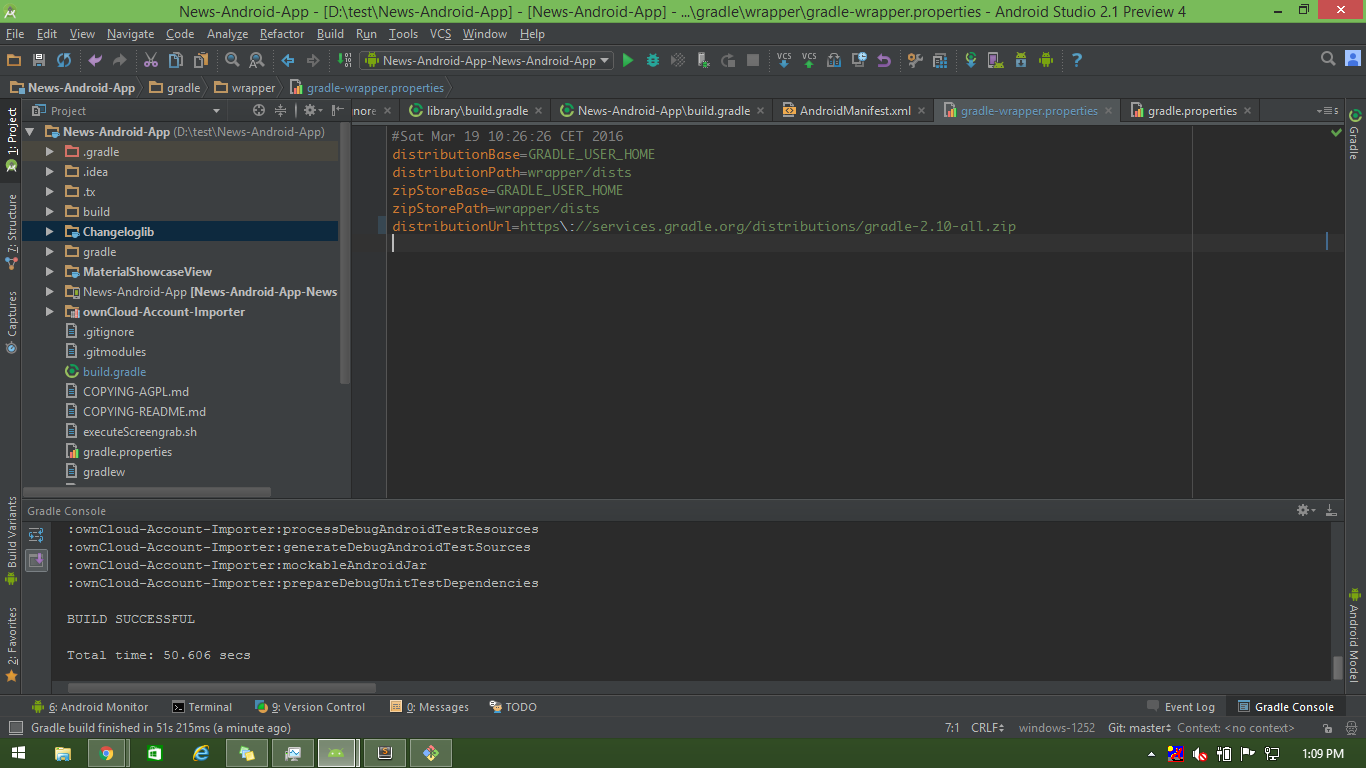1366x768 pixels.
Task: Click the blue Back navigation arrow
Action: pos(288,60)
